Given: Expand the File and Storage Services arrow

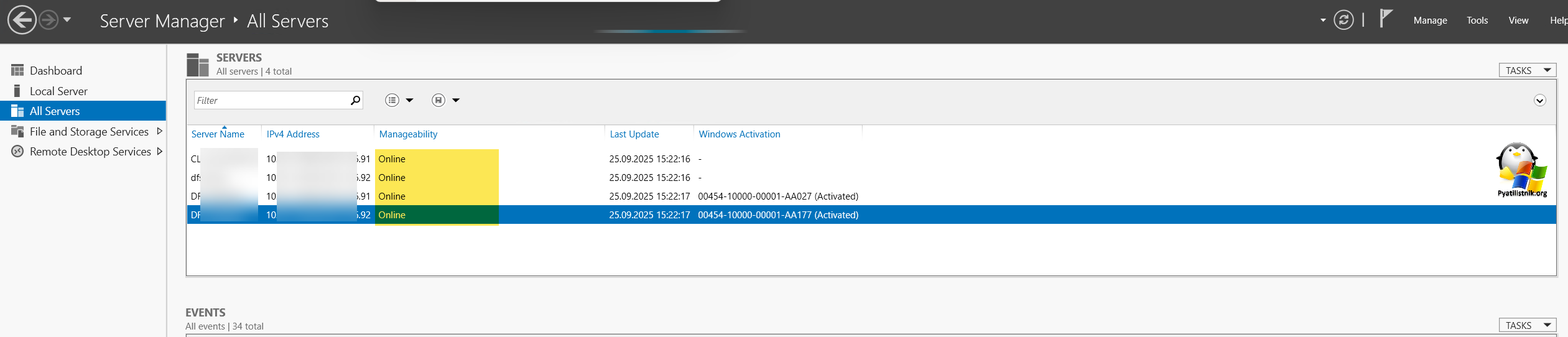Looking at the screenshot, I should click(159, 131).
